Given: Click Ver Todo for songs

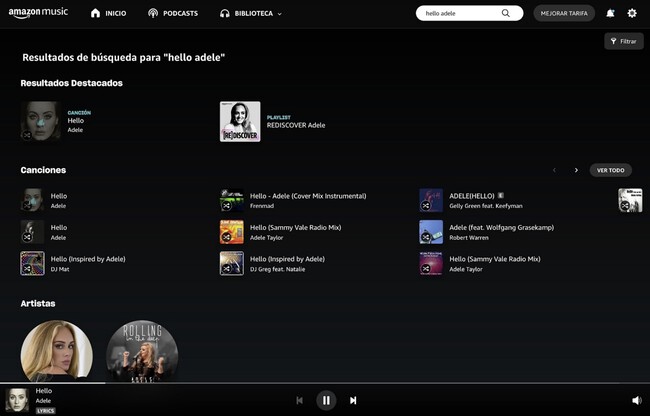Looking at the screenshot, I should [611, 170].
